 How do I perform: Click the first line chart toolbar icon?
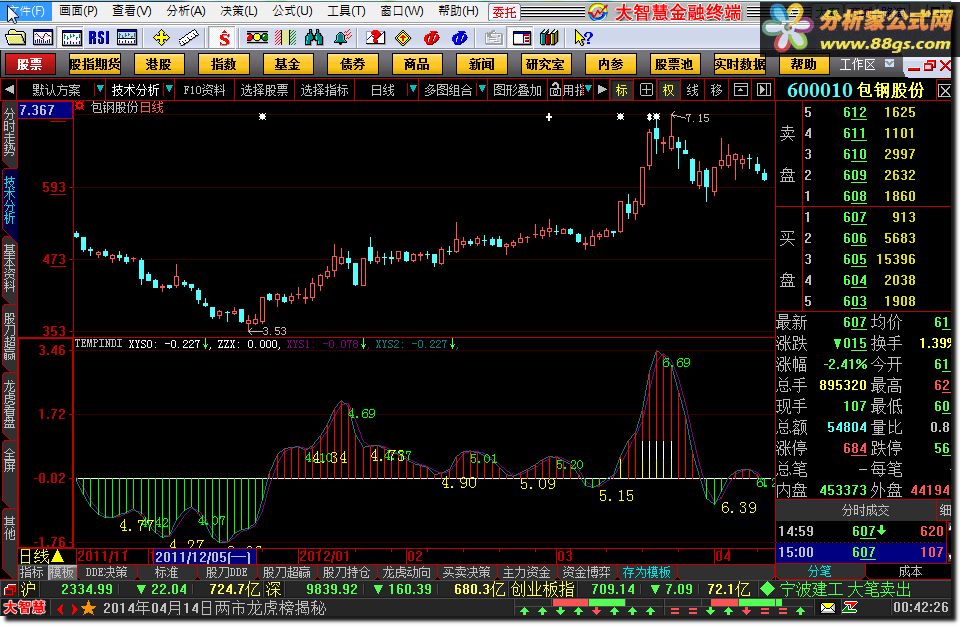(43, 38)
